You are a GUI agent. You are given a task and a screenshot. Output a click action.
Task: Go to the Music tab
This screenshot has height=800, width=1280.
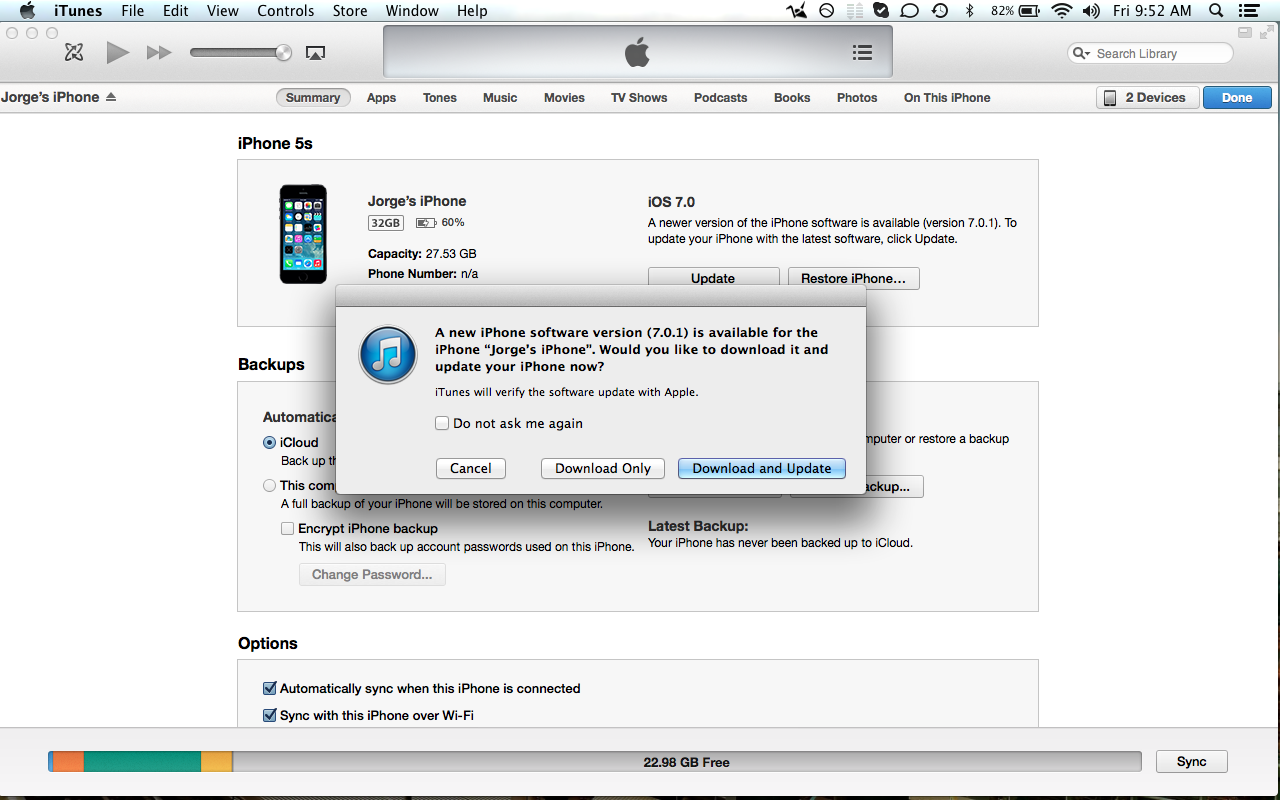click(500, 97)
